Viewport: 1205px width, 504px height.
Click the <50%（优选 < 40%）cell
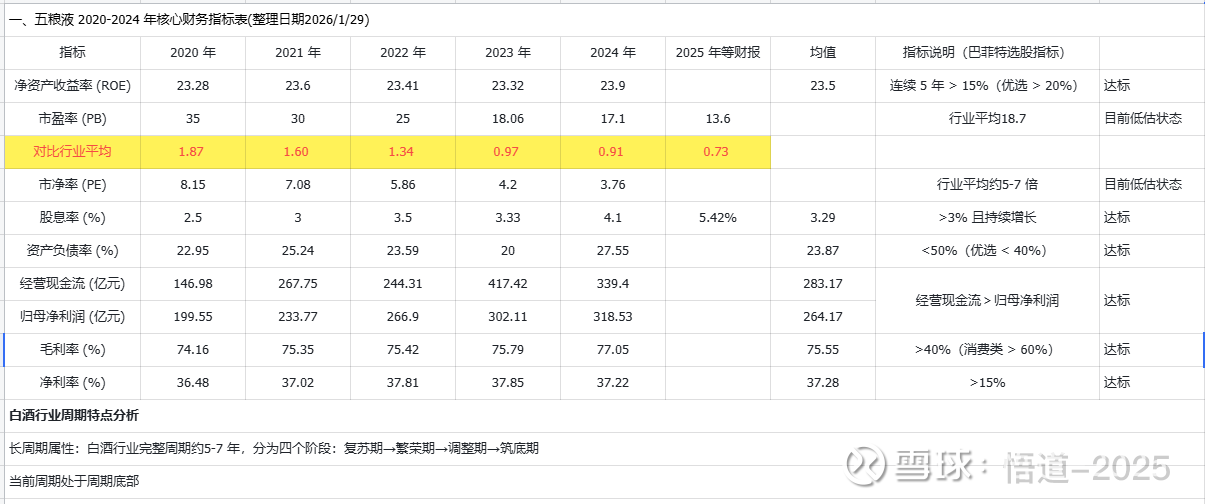987,251
